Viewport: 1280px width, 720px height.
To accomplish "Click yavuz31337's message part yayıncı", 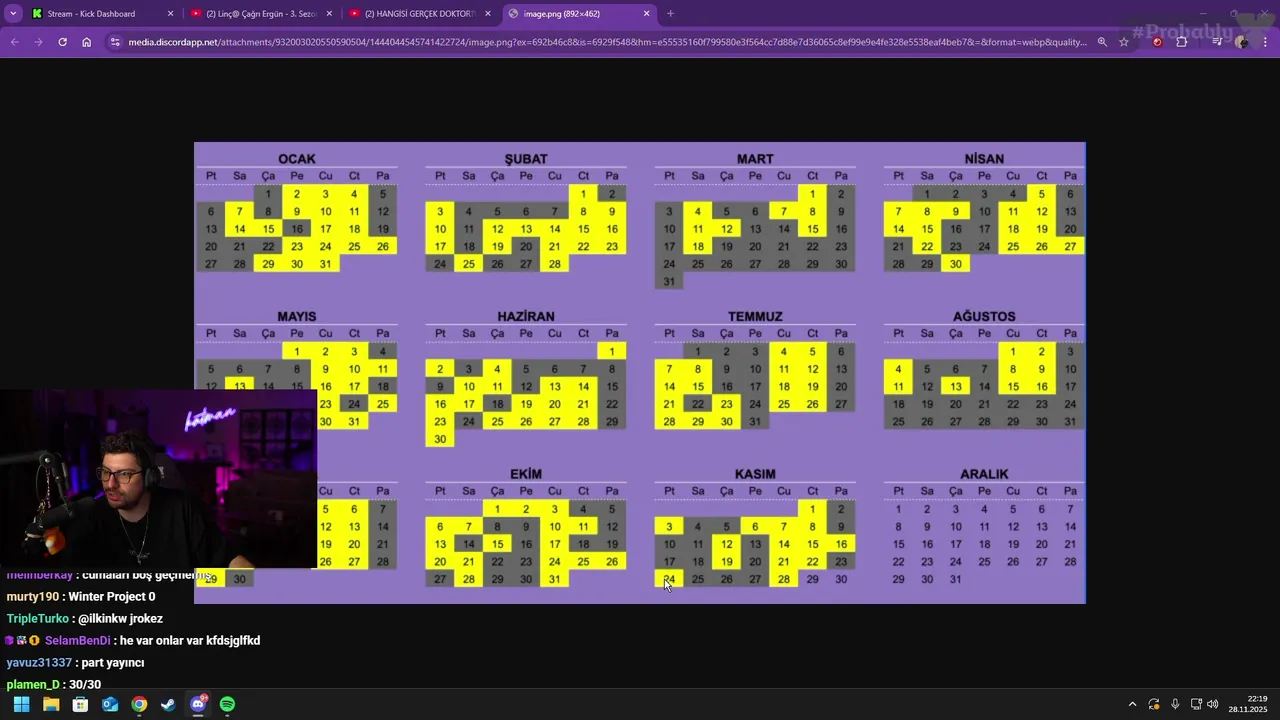I will pyautogui.click(x=112, y=663).
